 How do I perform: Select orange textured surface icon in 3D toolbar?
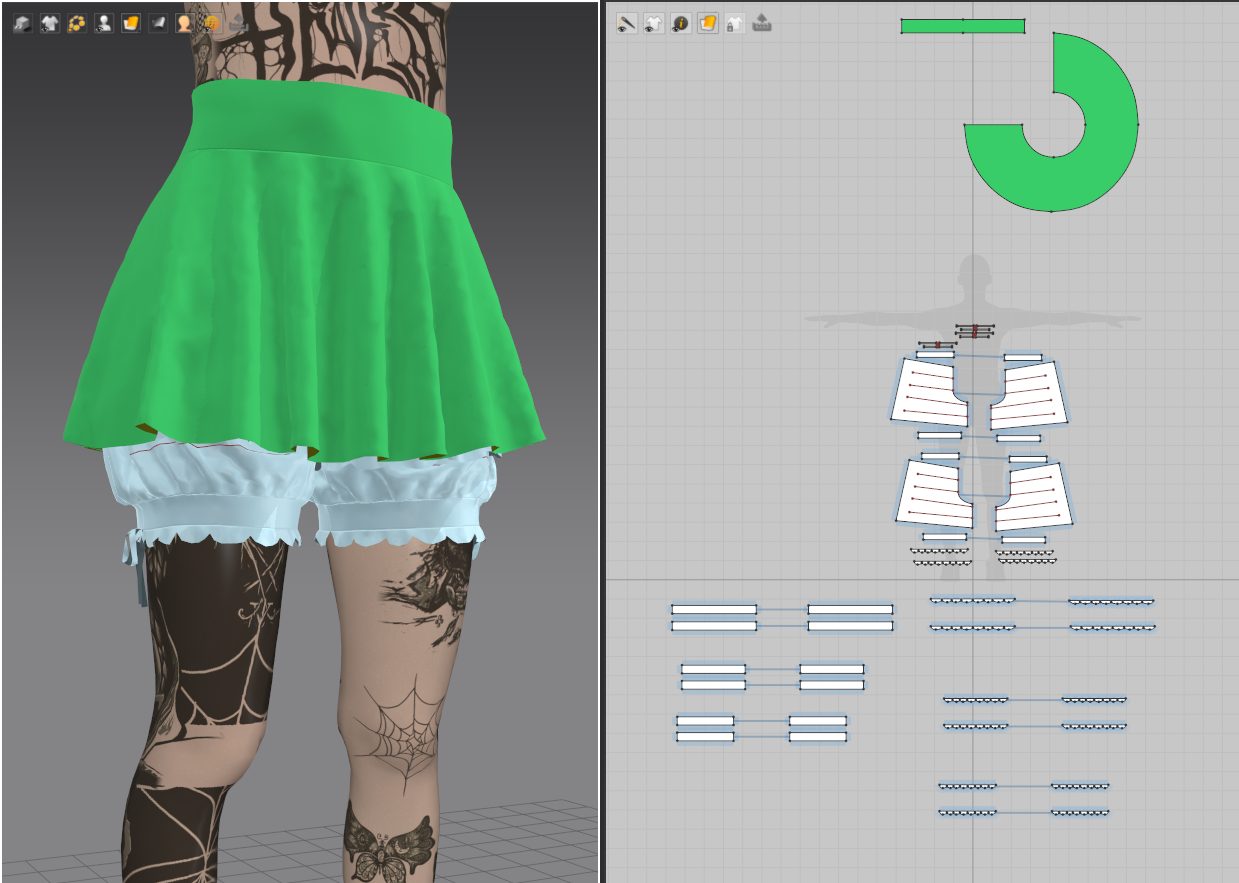[130, 23]
